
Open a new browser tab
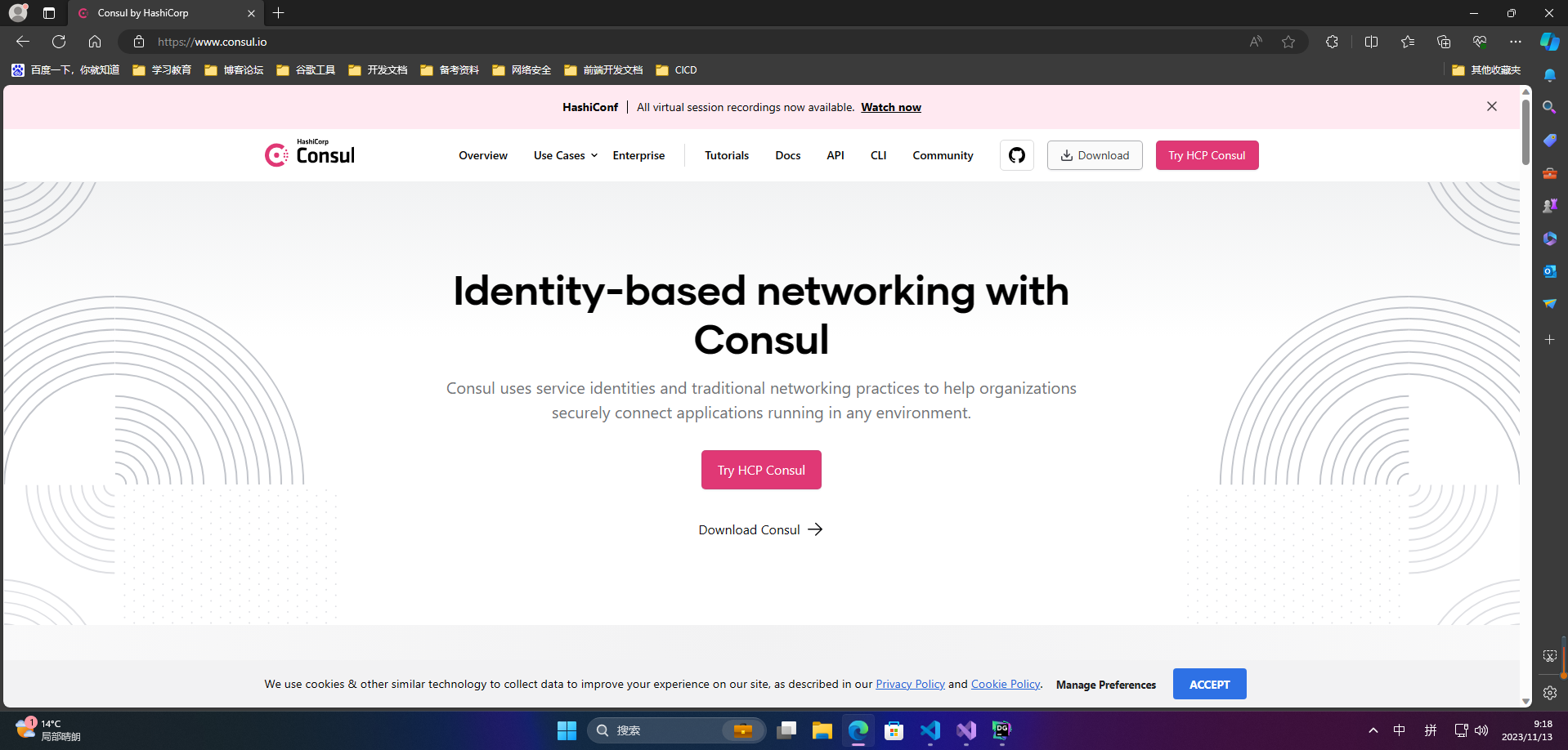click(279, 13)
